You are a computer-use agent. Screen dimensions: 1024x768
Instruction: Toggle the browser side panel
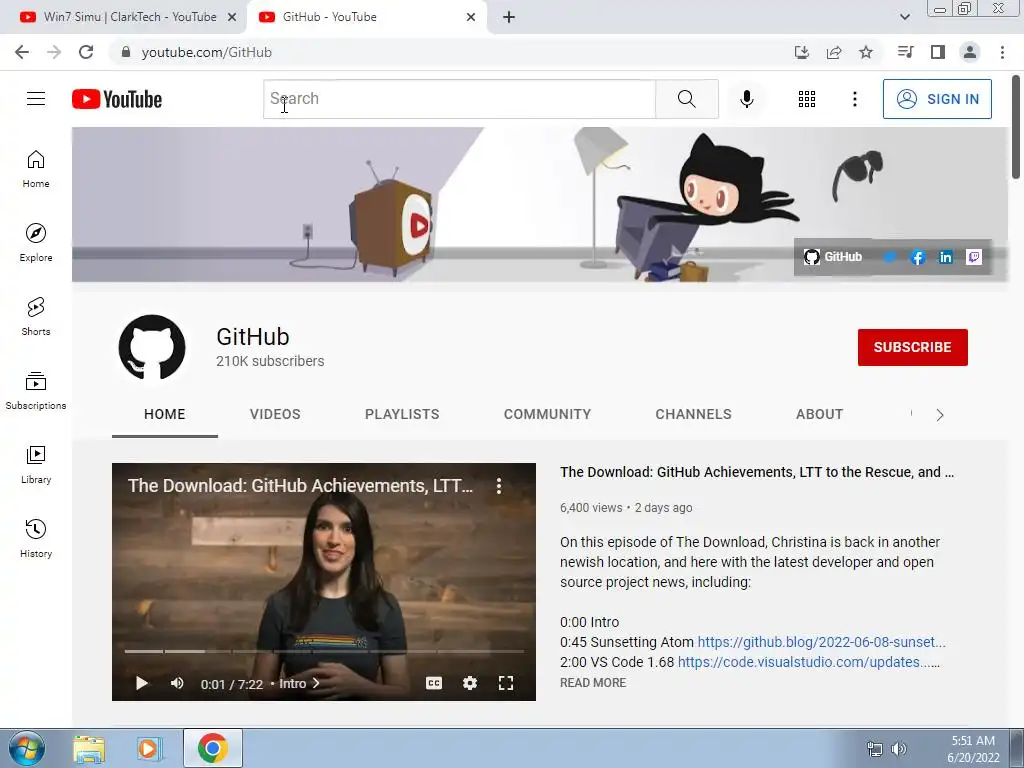pos(938,52)
